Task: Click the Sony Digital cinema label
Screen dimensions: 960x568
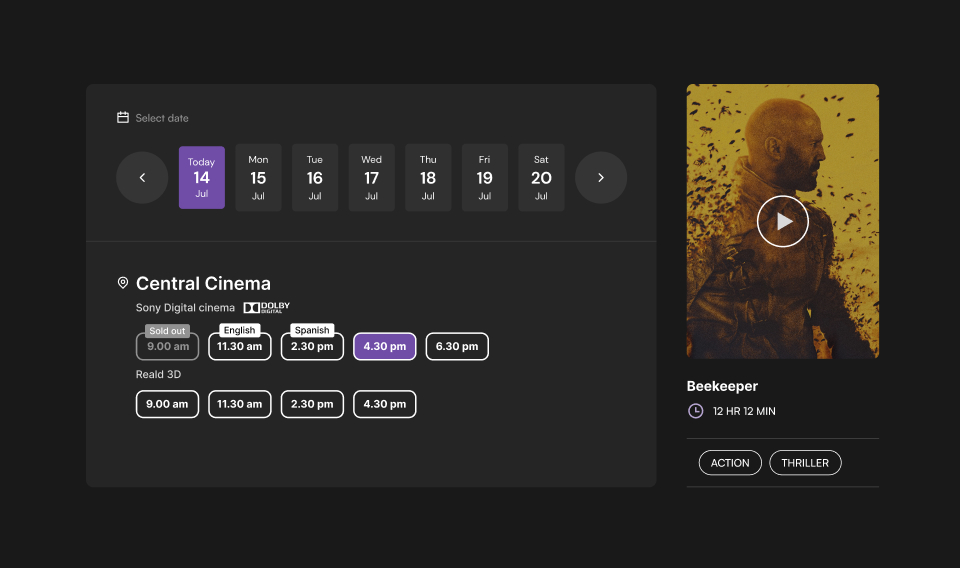Action: point(185,308)
